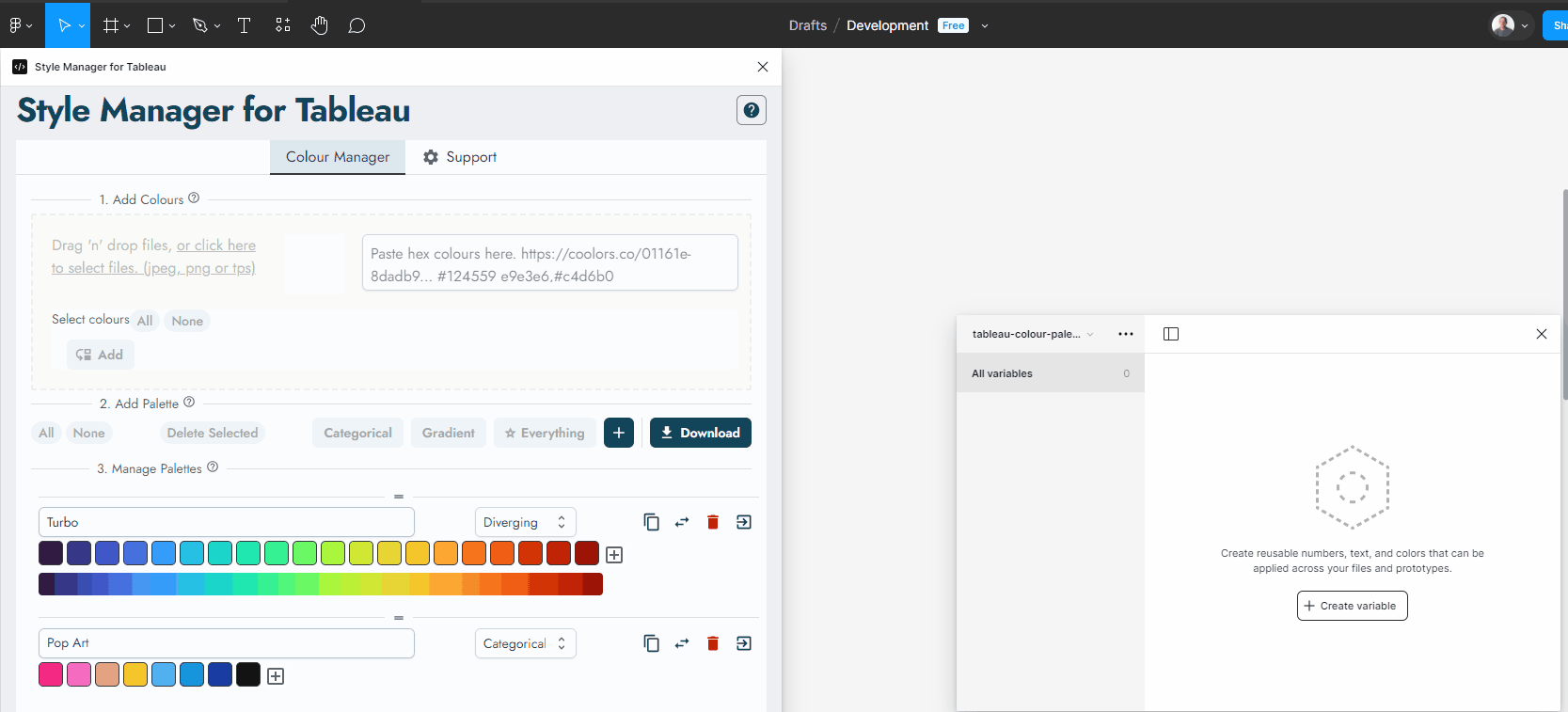Viewport: 1568px width, 712px height.
Task: Duplicate the Pop Art palette
Action: (x=651, y=643)
